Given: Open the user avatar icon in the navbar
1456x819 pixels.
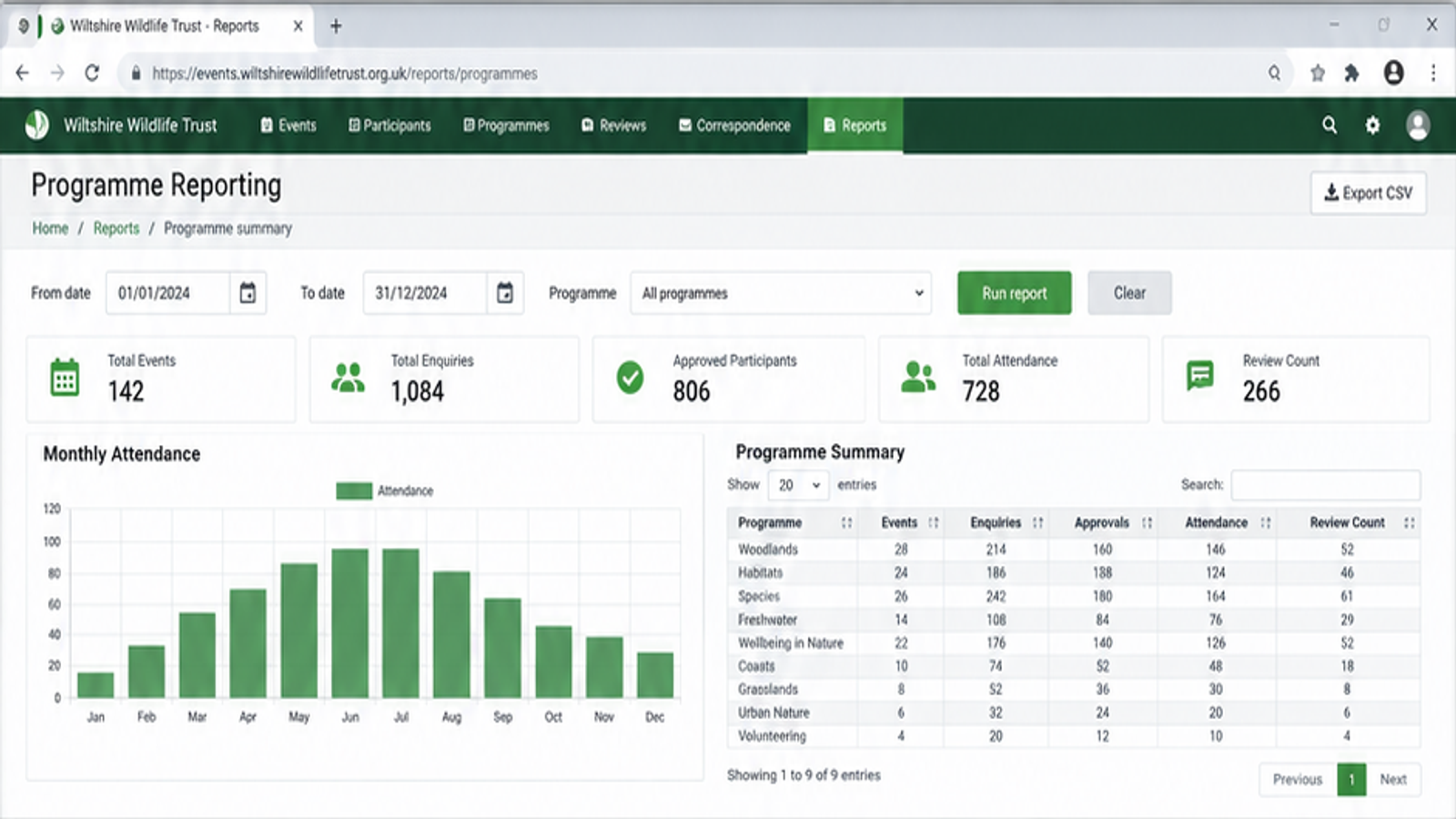Looking at the screenshot, I should 1418,126.
